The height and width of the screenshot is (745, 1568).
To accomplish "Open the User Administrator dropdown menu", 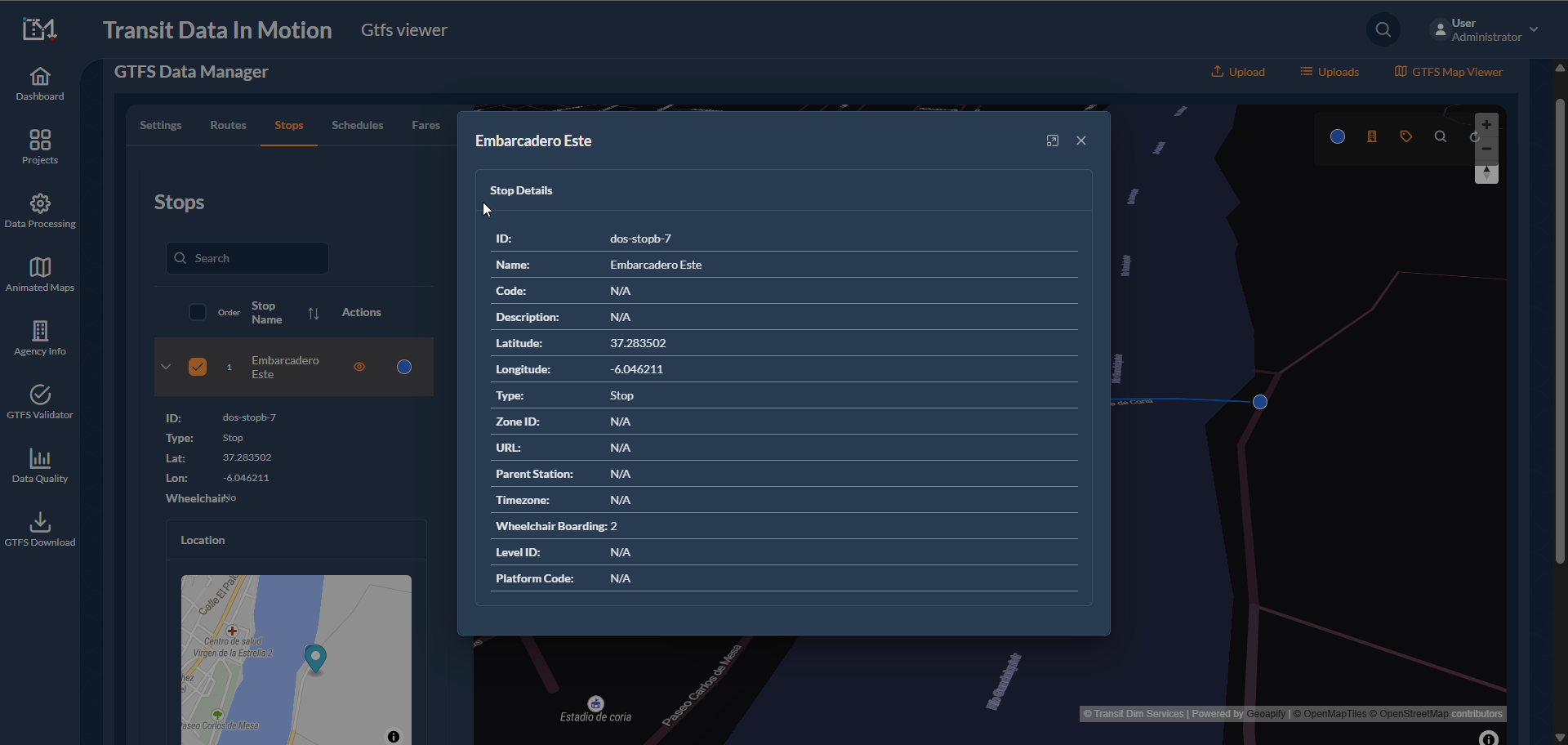I will (1486, 30).
